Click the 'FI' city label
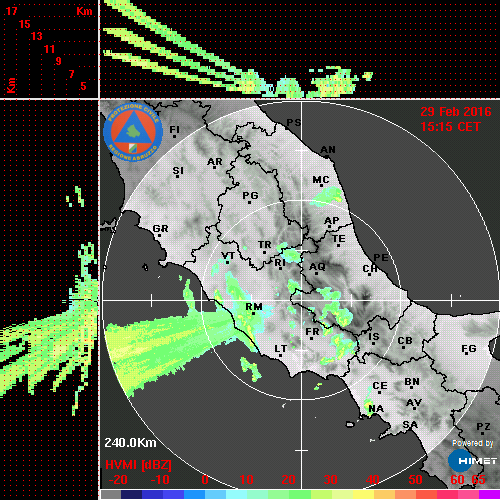Screen dimensions: 500x500 [175, 129]
